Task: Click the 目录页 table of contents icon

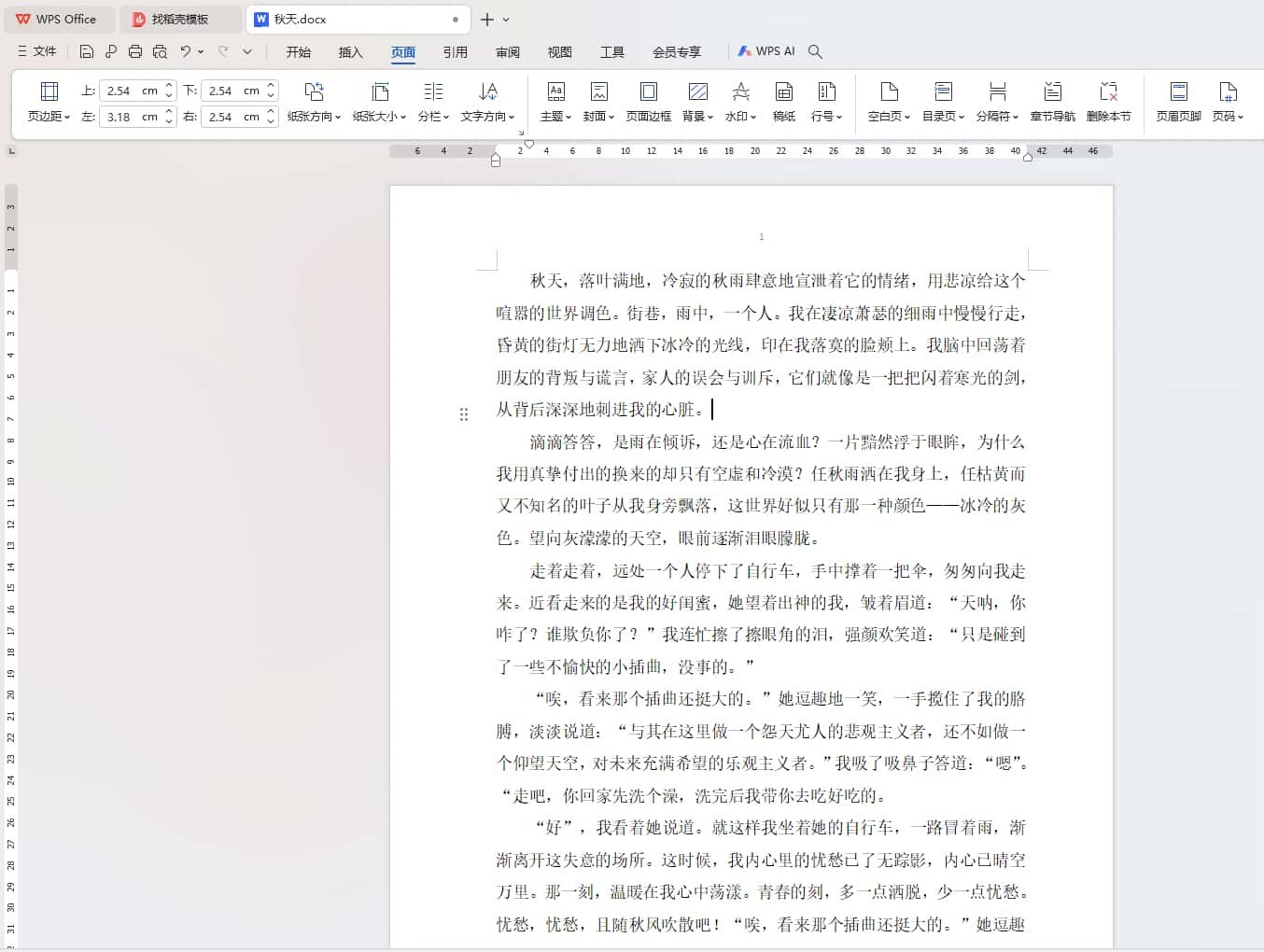Action: 943,91
